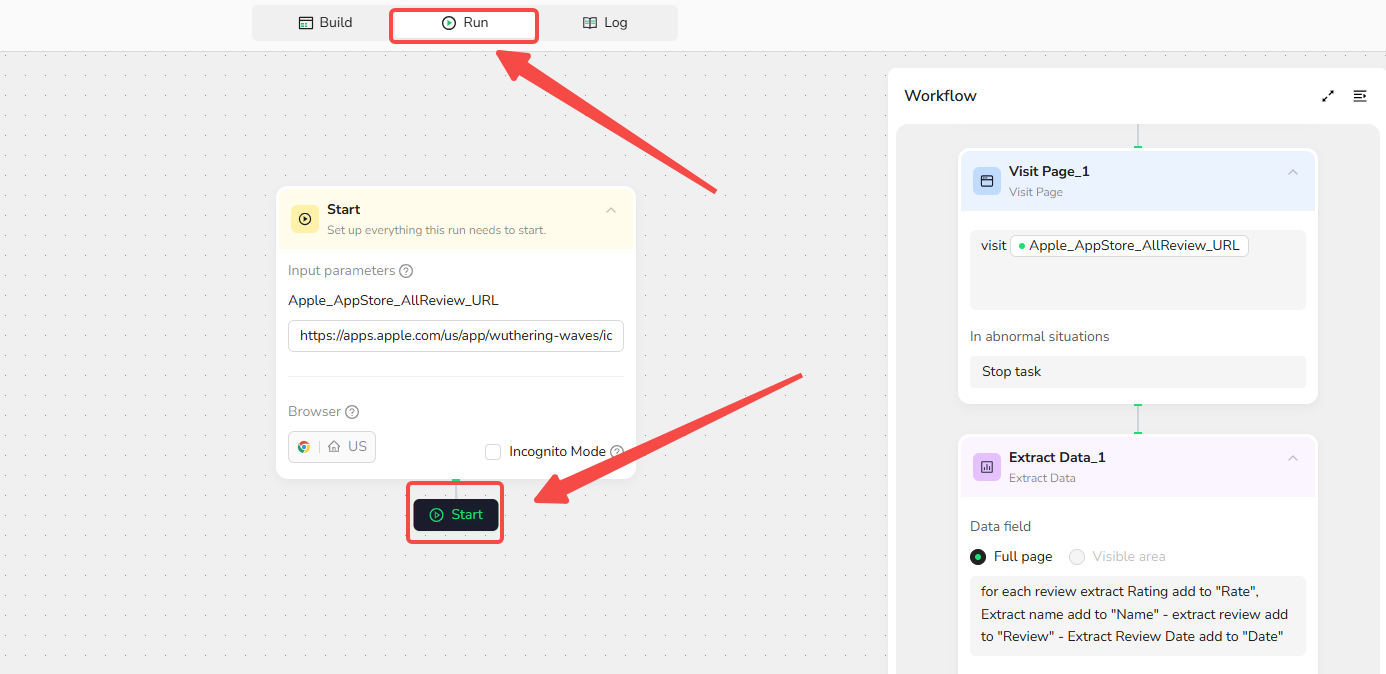Expand the Workflow panel to fullscreen

point(1328,96)
